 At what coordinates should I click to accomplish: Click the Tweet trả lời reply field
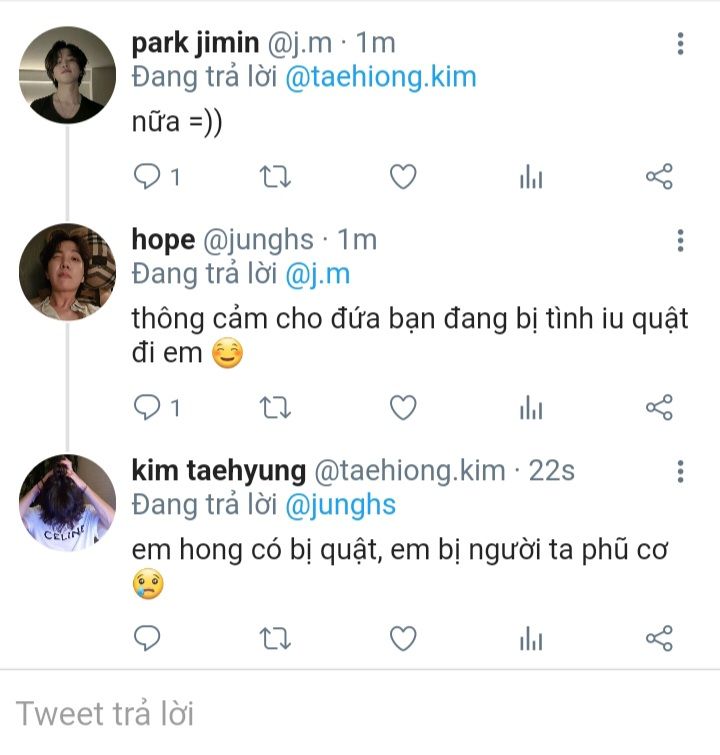coord(300,714)
